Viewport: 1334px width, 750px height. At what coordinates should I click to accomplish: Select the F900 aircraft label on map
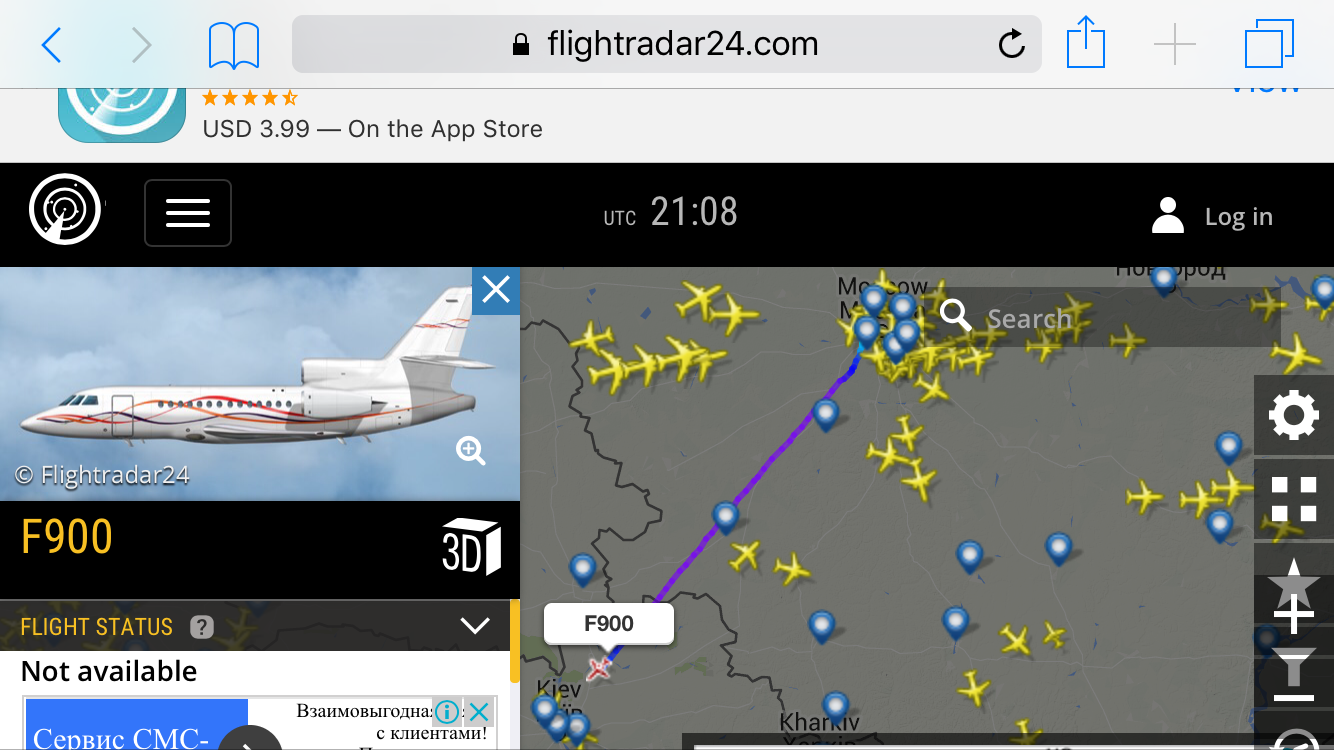[x=609, y=624]
